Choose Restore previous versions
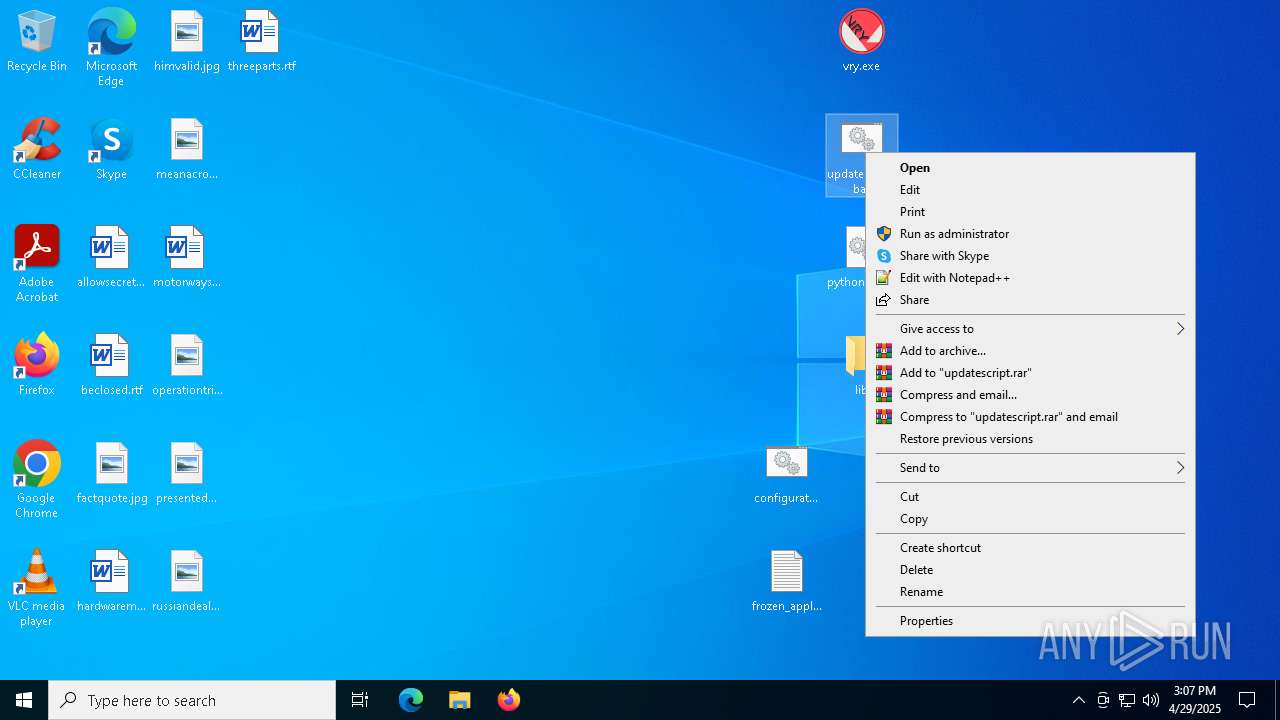The height and width of the screenshot is (720, 1280). pyautogui.click(x=1030, y=439)
